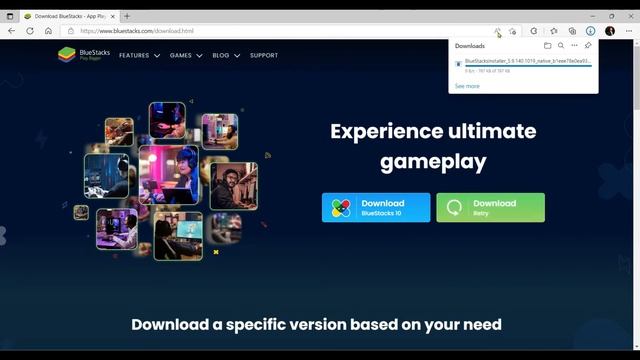Image resolution: width=640 pixels, height=360 pixels.
Task: Open the browser home page
Action: 48,31
